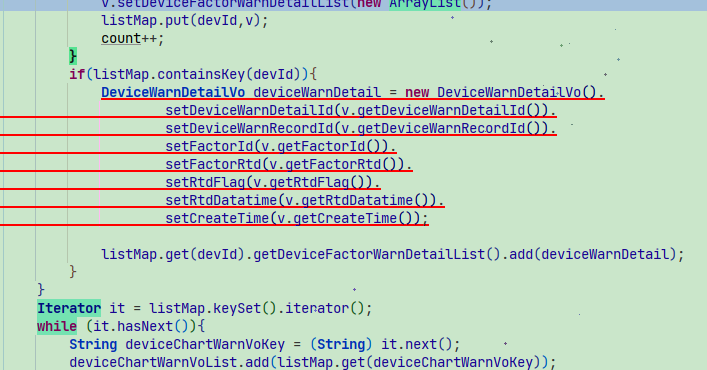Click 'getDeviceFactorWarnDetailList()' method call
This screenshot has width=707, height=370.
tap(377, 255)
